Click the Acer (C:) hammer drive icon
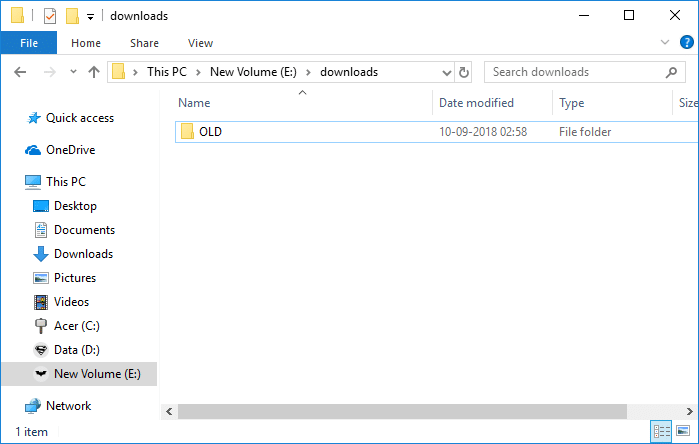 41,326
